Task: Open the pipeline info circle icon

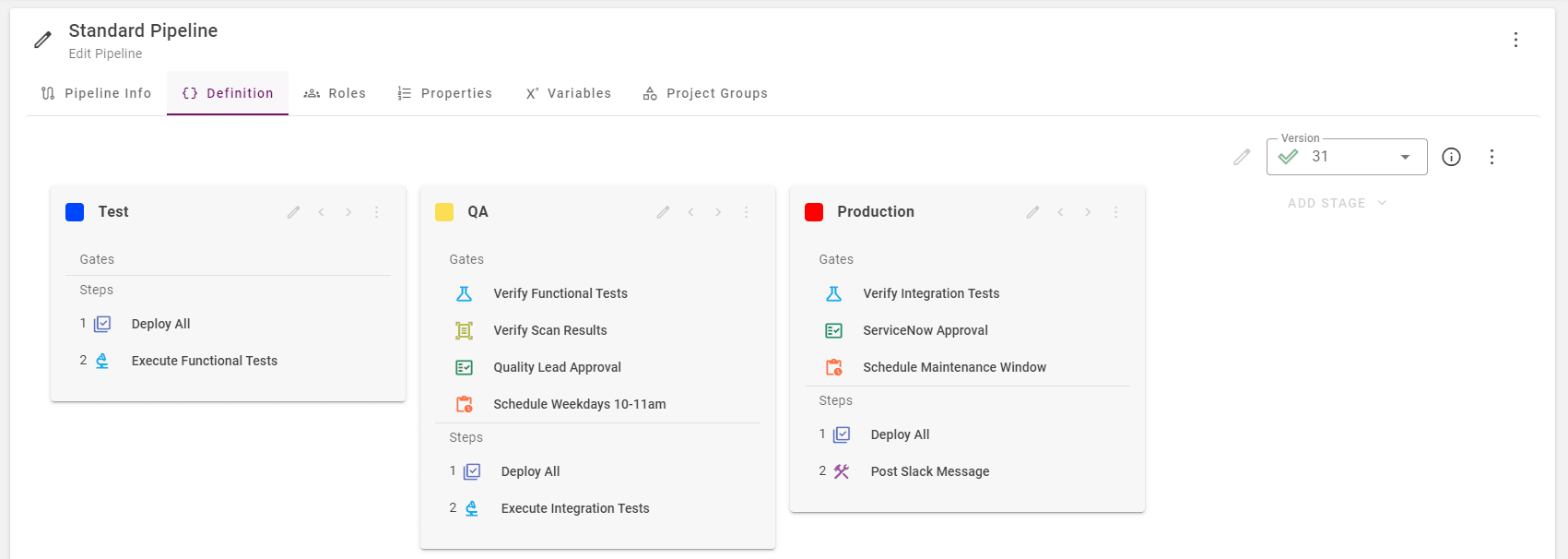Action: 1451,157
